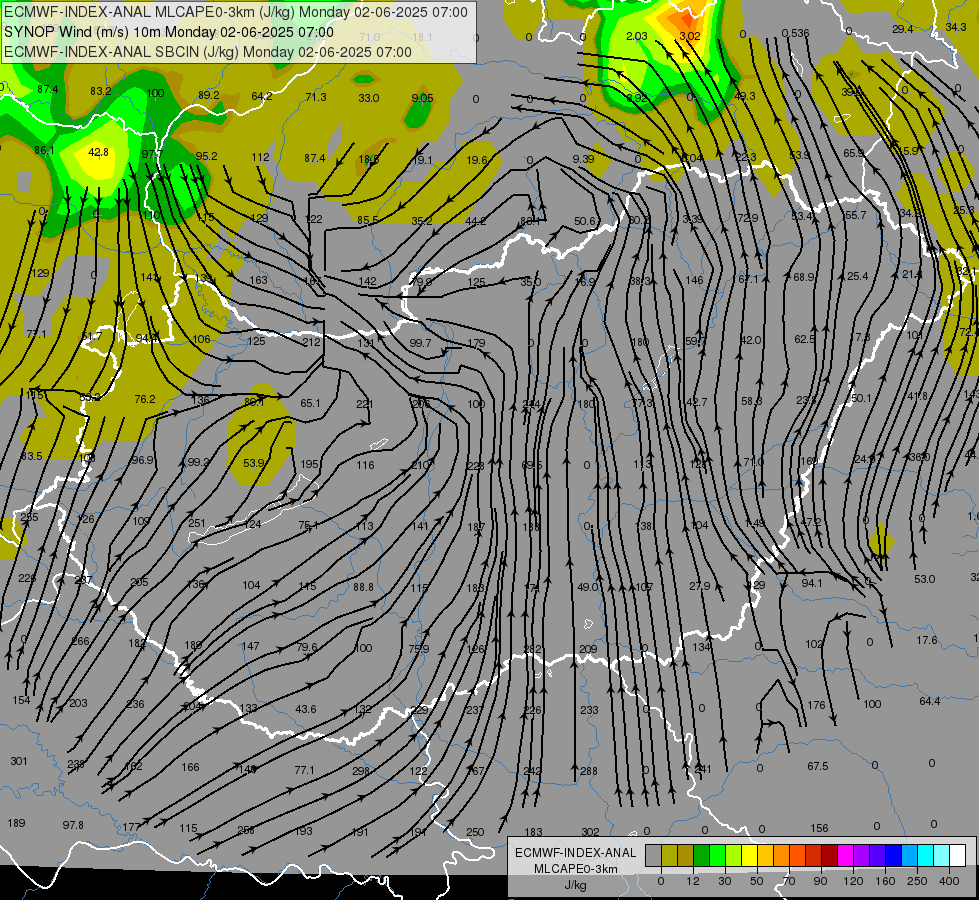Click the map value 3.02 near top
This screenshot has height=900, width=979.
point(690,36)
